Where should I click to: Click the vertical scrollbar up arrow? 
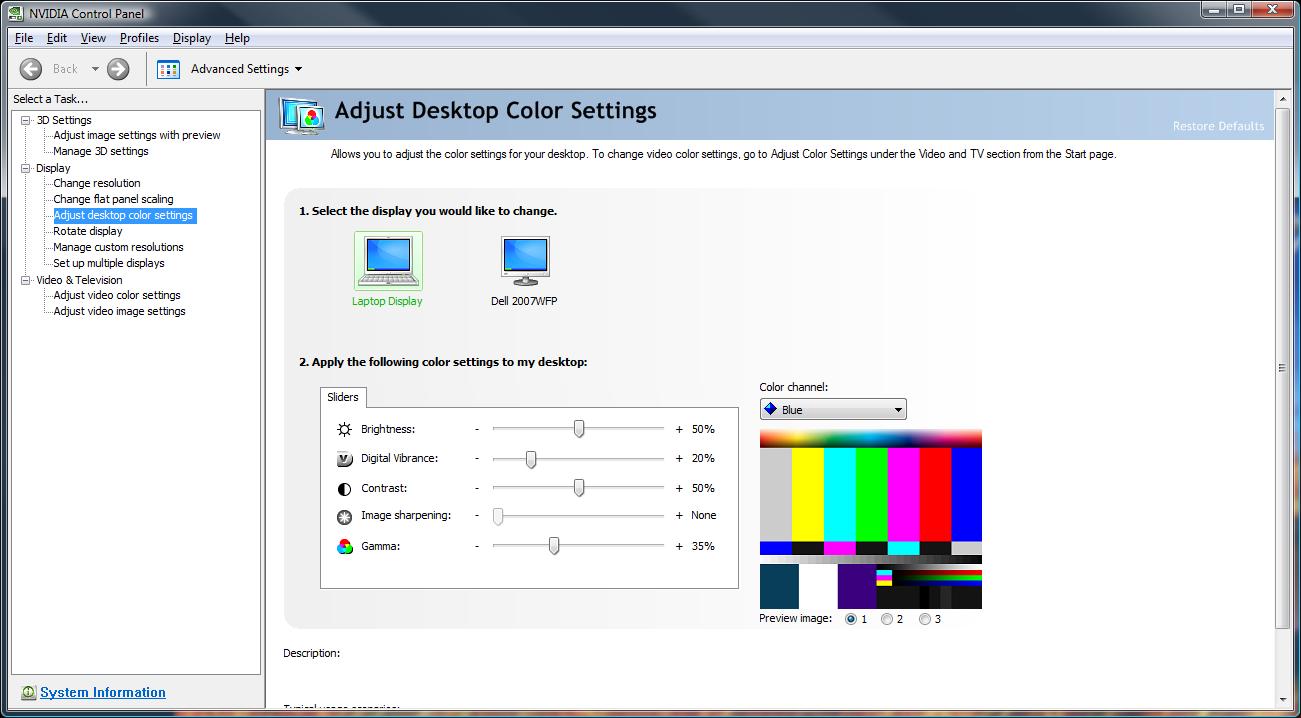coord(1283,98)
